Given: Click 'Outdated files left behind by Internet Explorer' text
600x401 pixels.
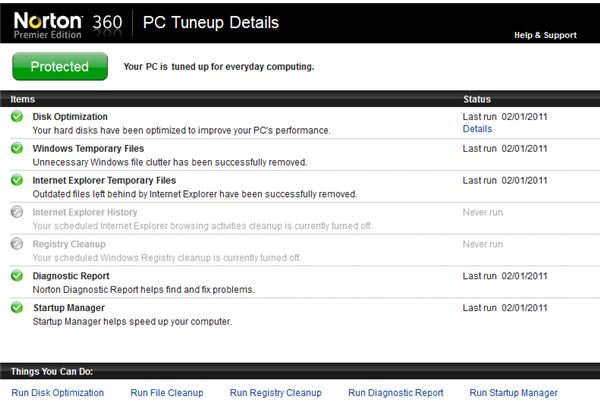Looking at the screenshot, I should [194, 194].
